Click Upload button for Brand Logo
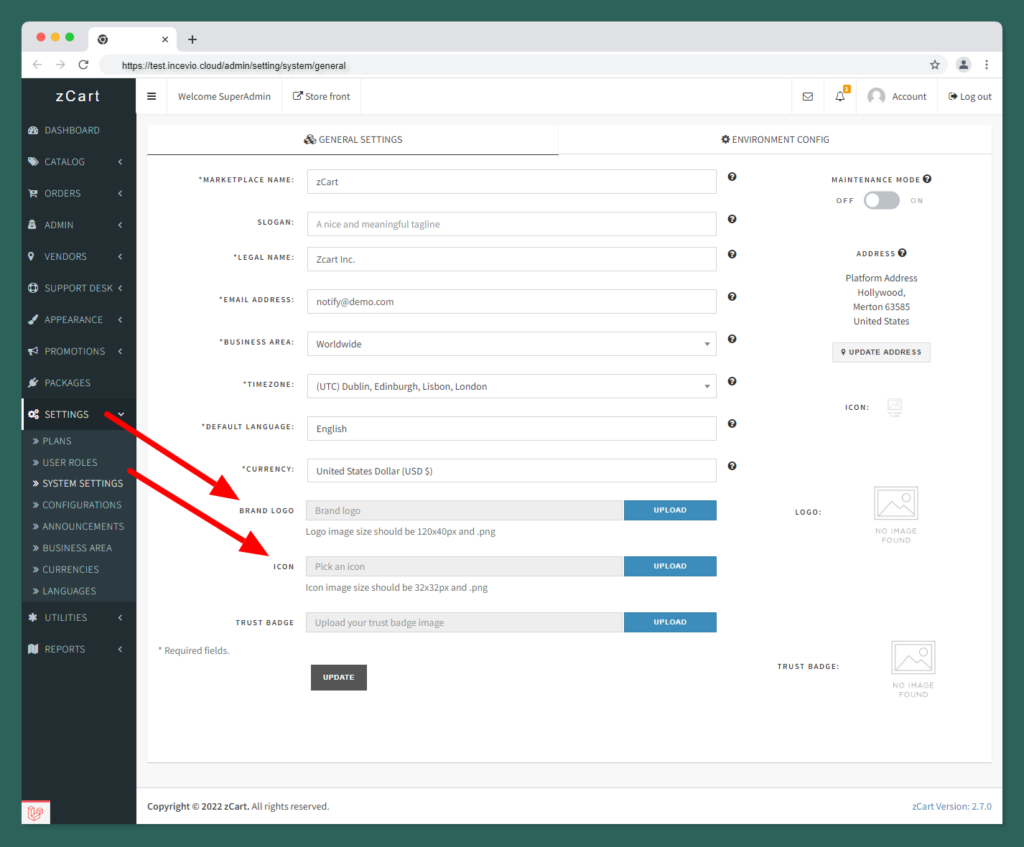 click(x=670, y=510)
